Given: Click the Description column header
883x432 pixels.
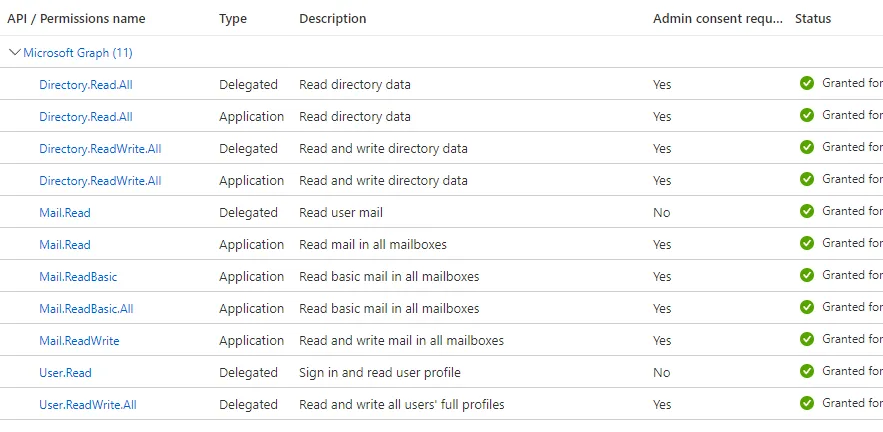Looking at the screenshot, I should pyautogui.click(x=332, y=19).
